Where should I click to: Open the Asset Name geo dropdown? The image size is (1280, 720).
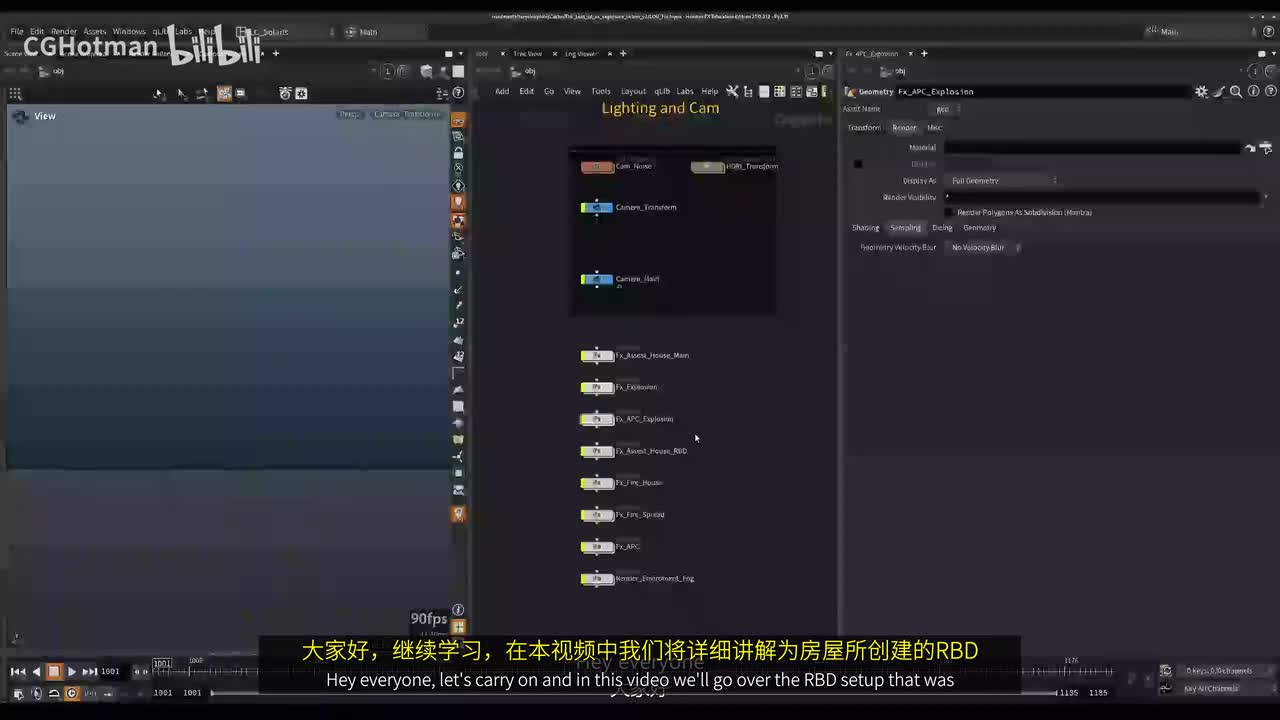(x=943, y=109)
